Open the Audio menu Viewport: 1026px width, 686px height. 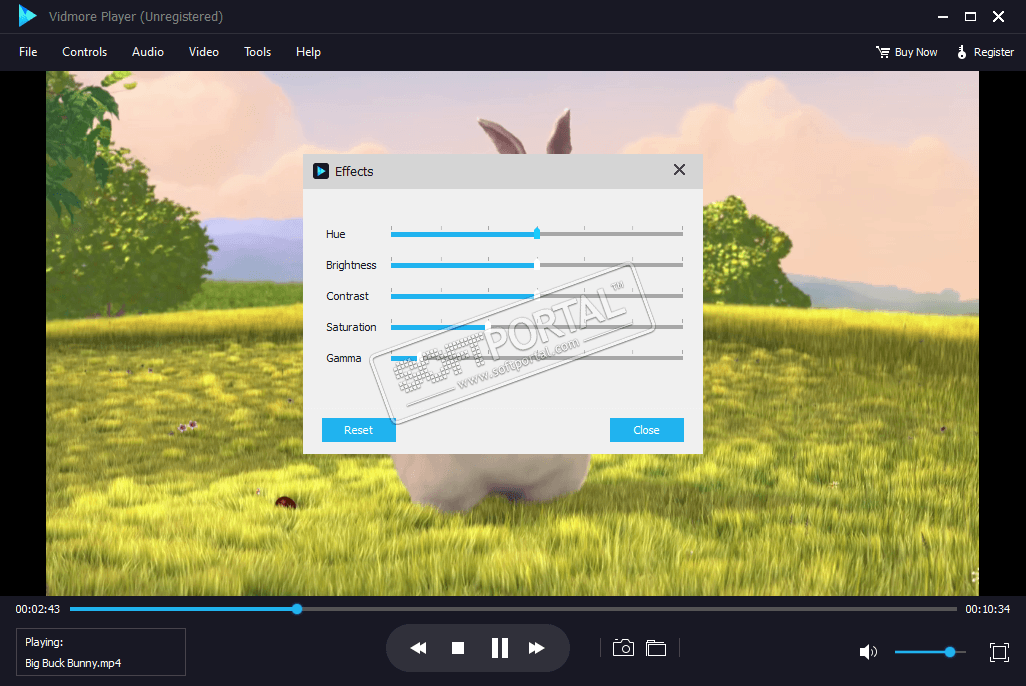(x=148, y=52)
